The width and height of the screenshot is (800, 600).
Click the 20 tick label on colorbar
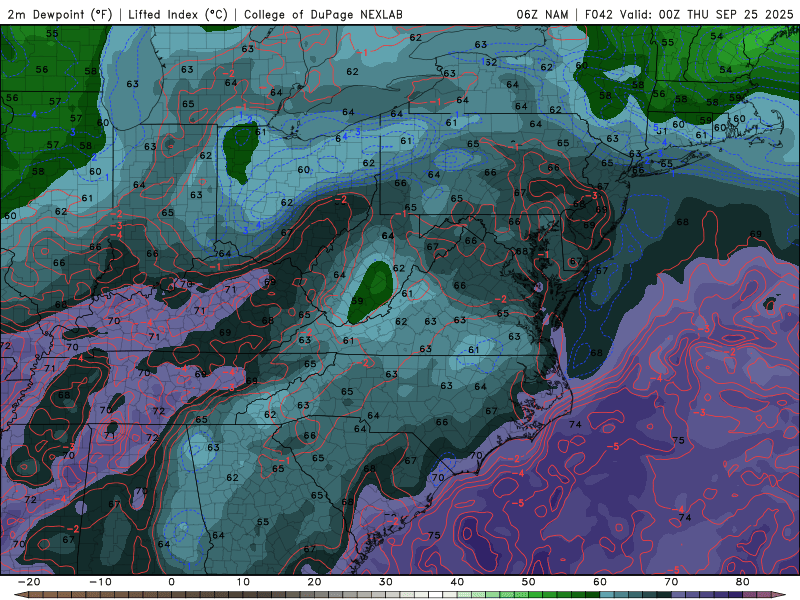314,582
